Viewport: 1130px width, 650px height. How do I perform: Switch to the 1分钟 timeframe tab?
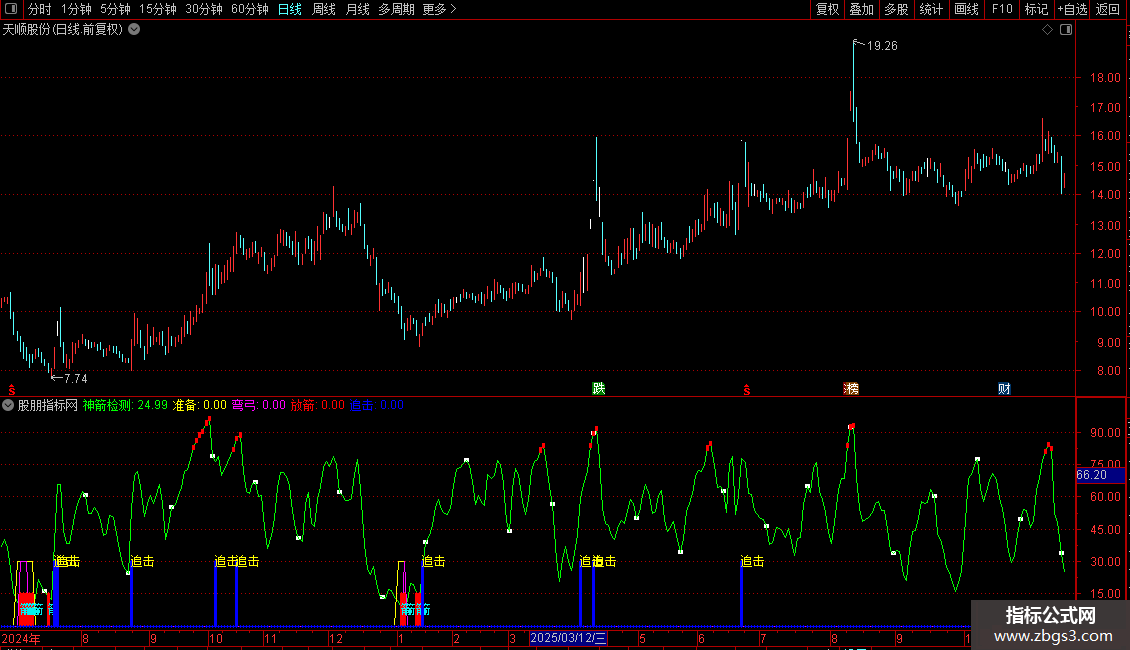point(76,9)
